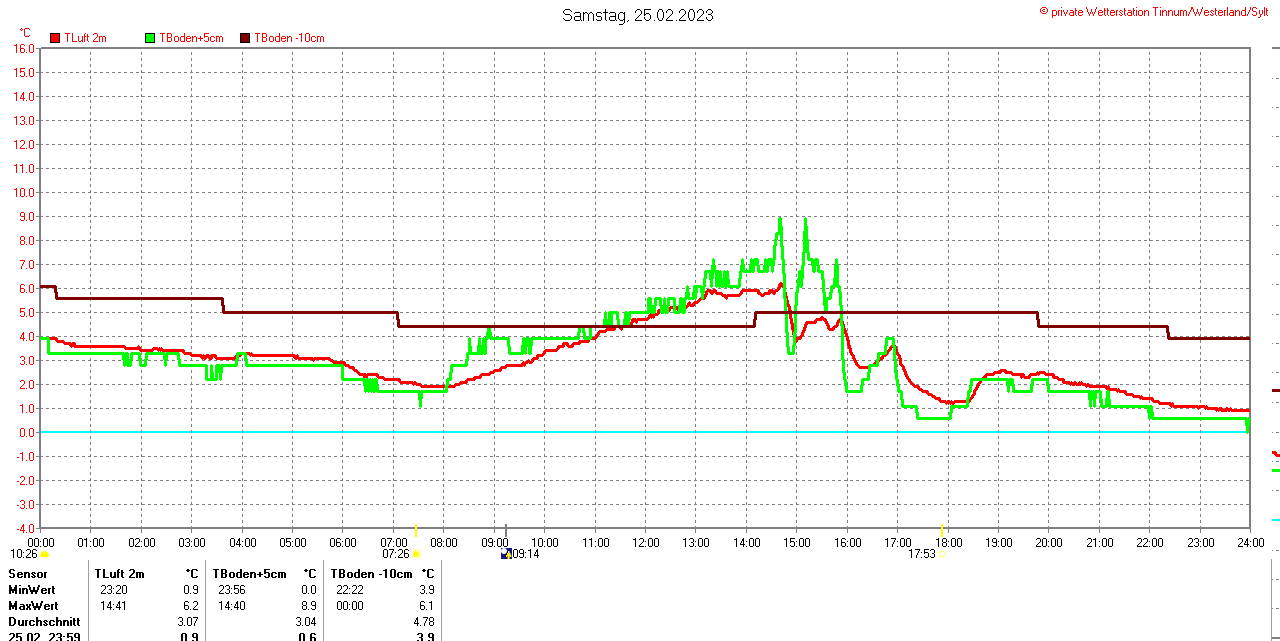Click the yellow icon next to 10:26

[x=44, y=554]
